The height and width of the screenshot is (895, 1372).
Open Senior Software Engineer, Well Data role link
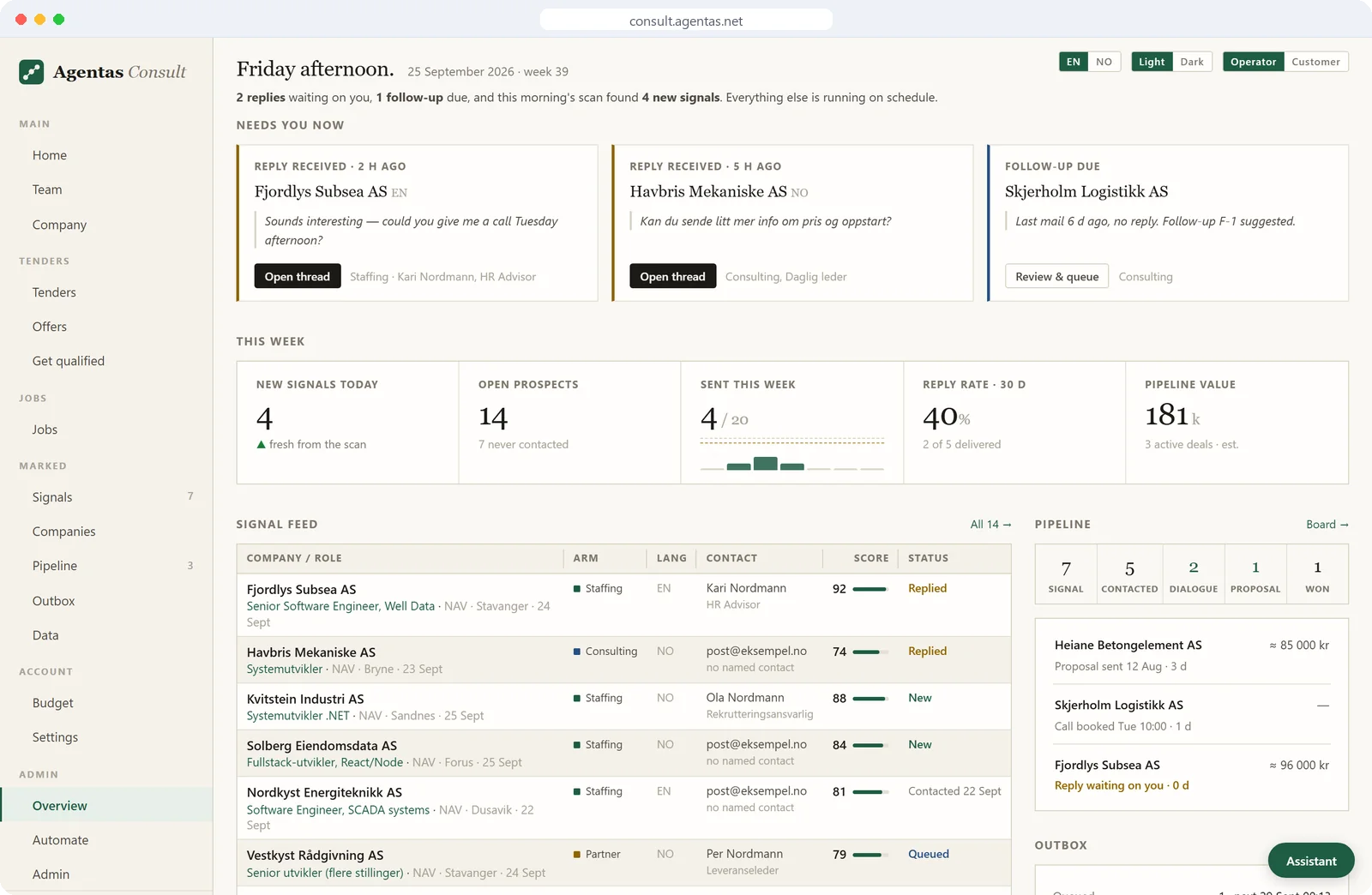pyautogui.click(x=340, y=606)
